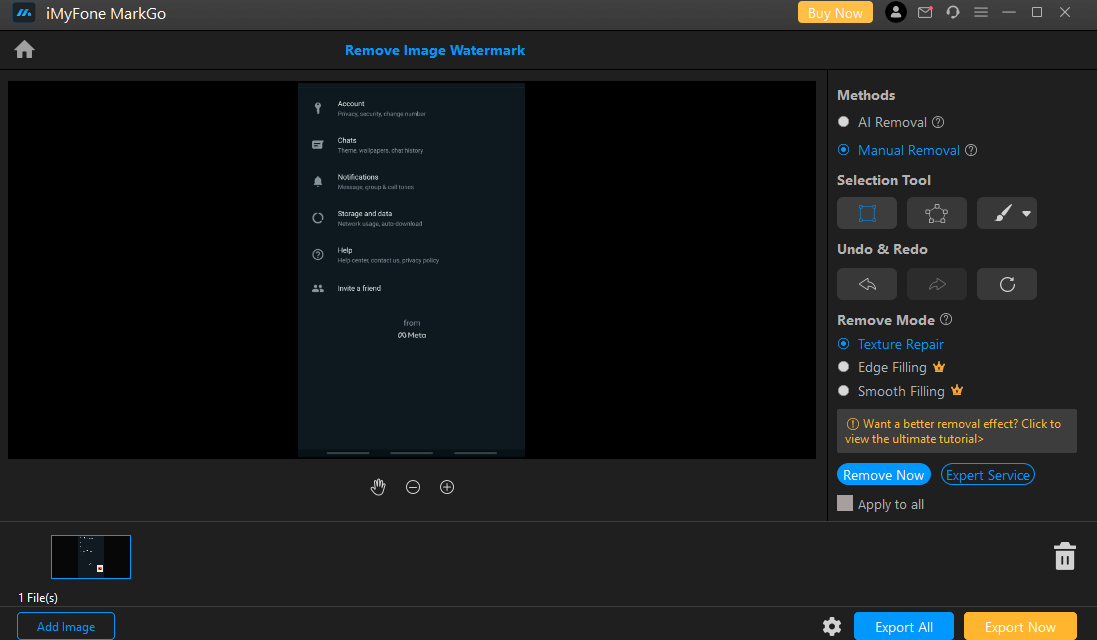Image resolution: width=1097 pixels, height=640 pixels.
Task: Go to the Home screen icon
Action: pyautogui.click(x=24, y=50)
